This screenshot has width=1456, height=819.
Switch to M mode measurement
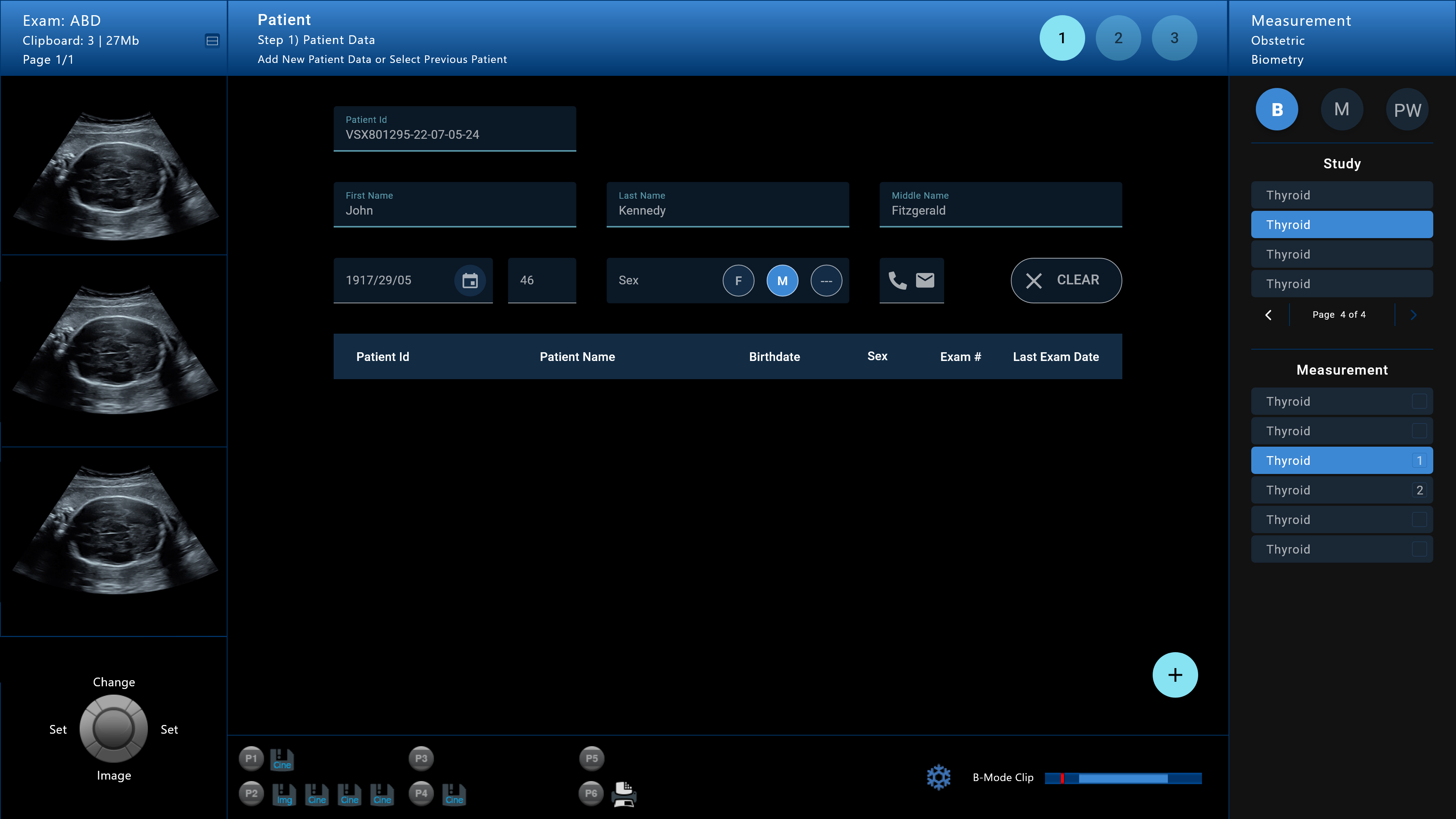[x=1342, y=110]
